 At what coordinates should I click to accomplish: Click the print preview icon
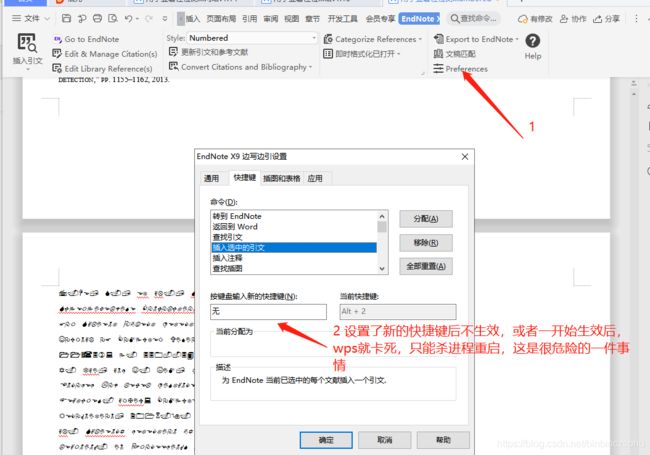pos(113,18)
